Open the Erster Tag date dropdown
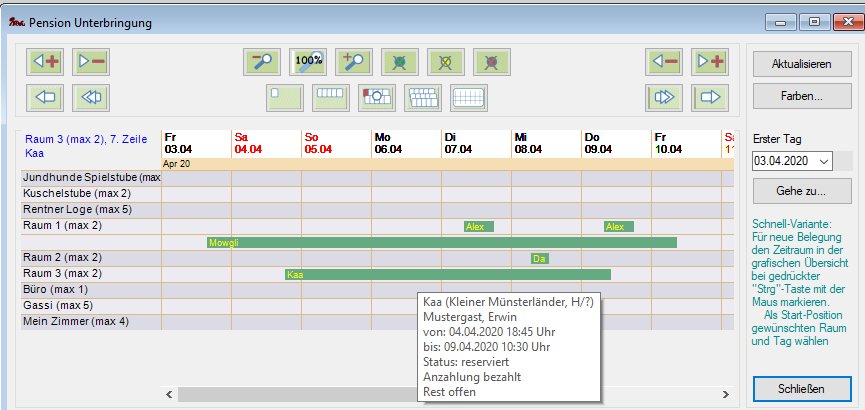The image size is (865, 410). (x=824, y=161)
